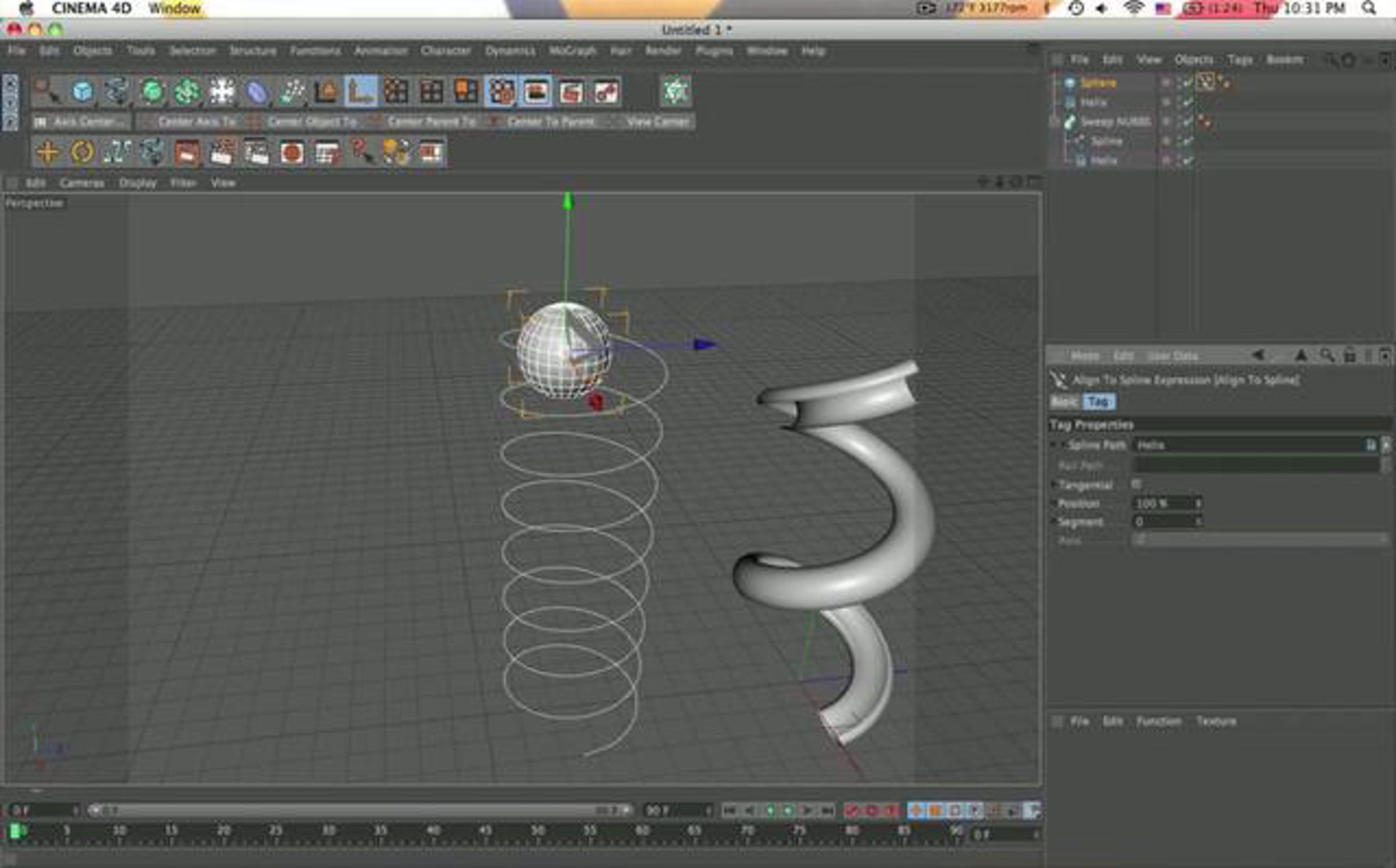
Task: Toggle Sweep NURBS enable checkmark
Action: pyautogui.click(x=1188, y=122)
